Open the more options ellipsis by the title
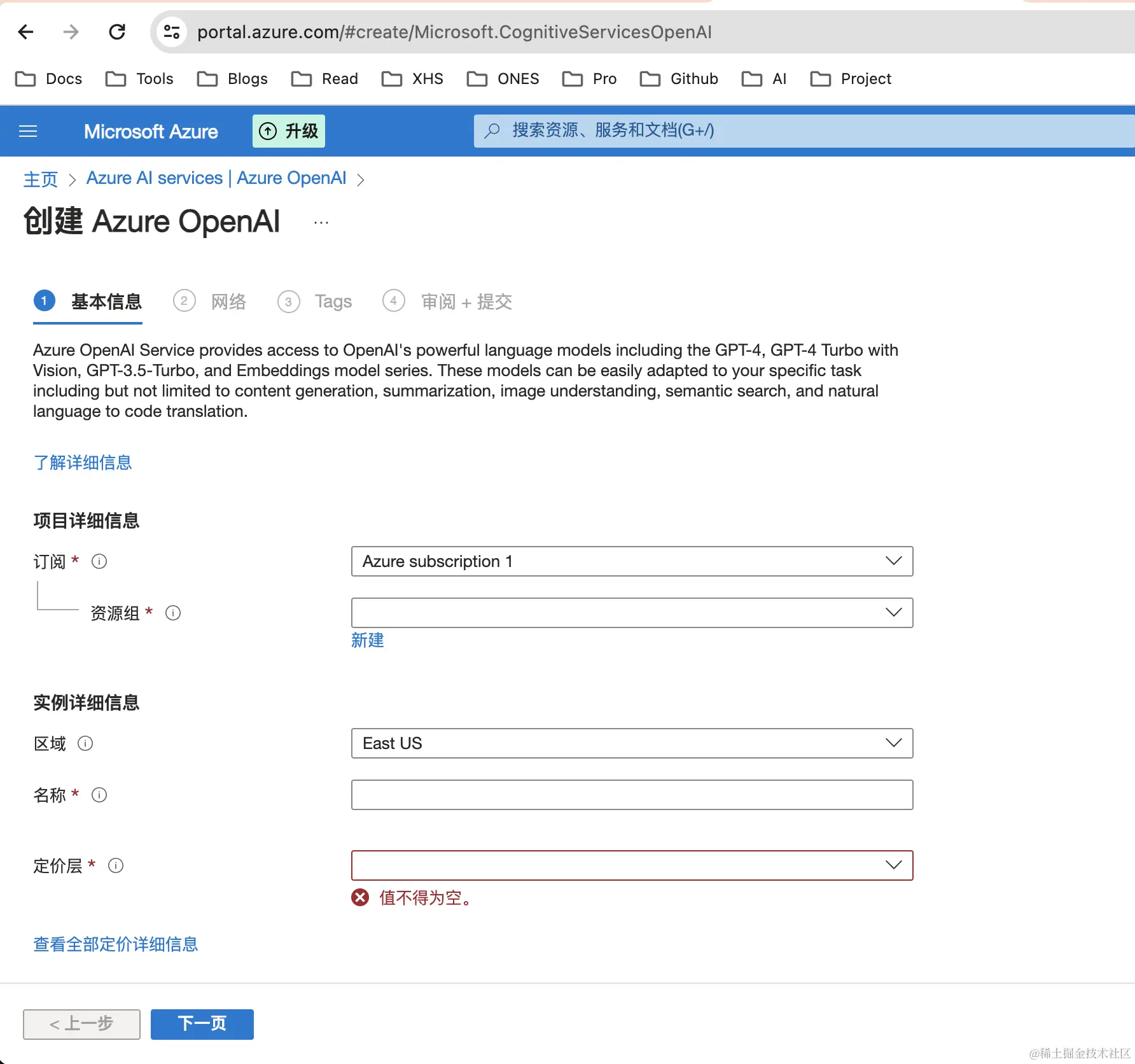1135x1064 pixels. pos(321,223)
